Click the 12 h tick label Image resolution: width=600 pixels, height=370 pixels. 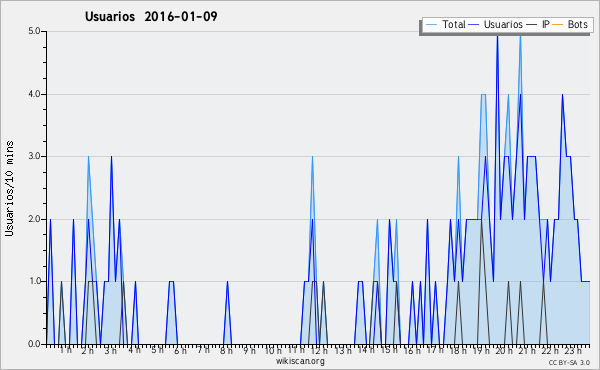click(319, 350)
